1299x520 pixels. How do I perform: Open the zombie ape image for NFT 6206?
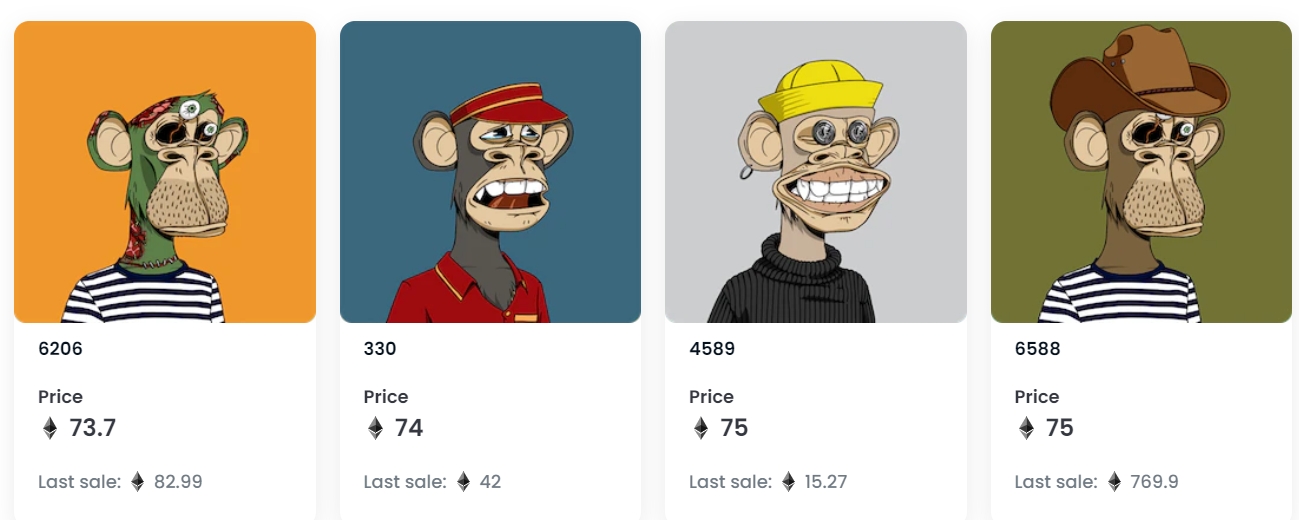click(165, 172)
